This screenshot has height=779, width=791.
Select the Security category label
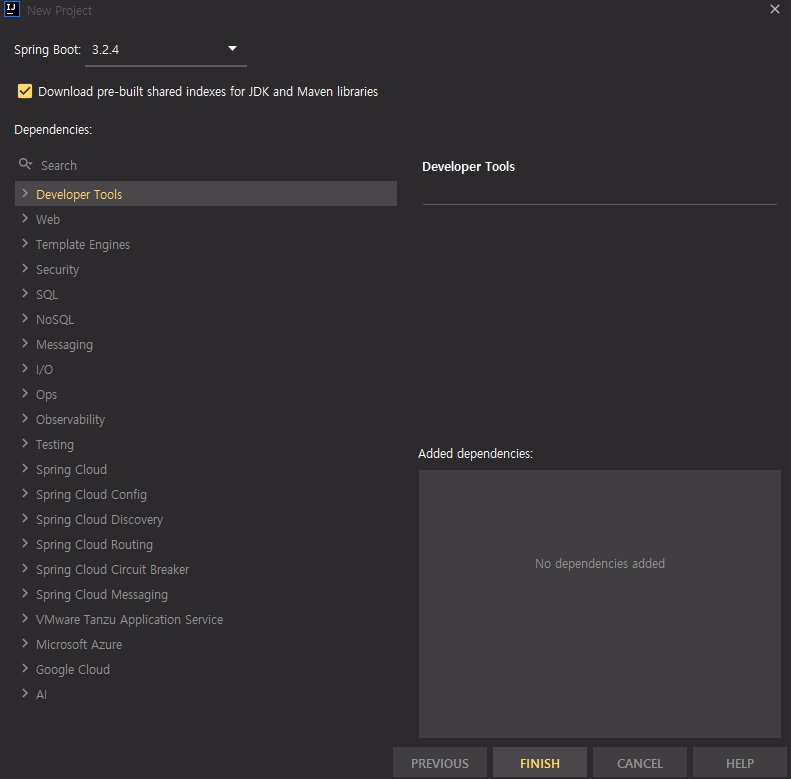coord(58,270)
